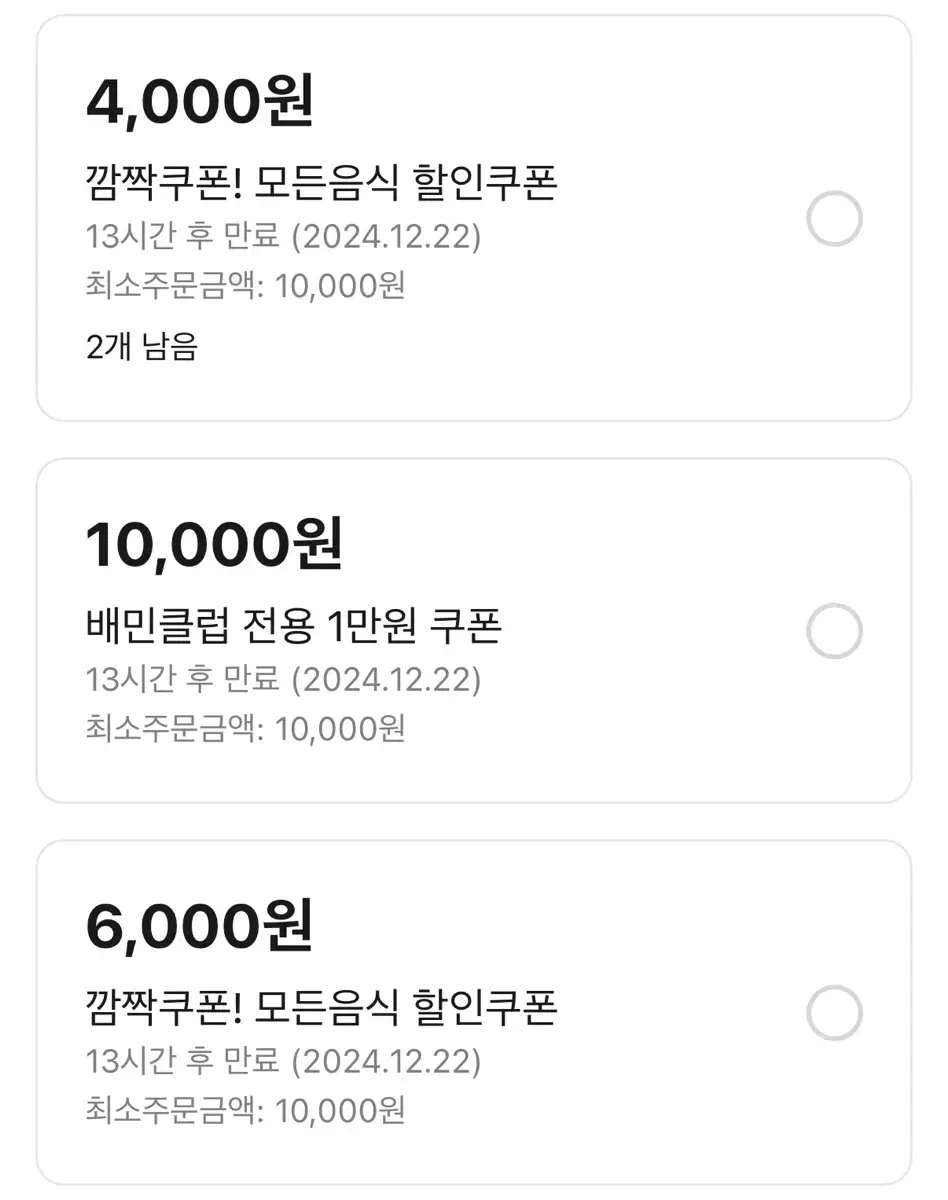Tap 최소주문금액 line in the 배민클럽 card
Screen dimensions: 948x1200
(245, 728)
